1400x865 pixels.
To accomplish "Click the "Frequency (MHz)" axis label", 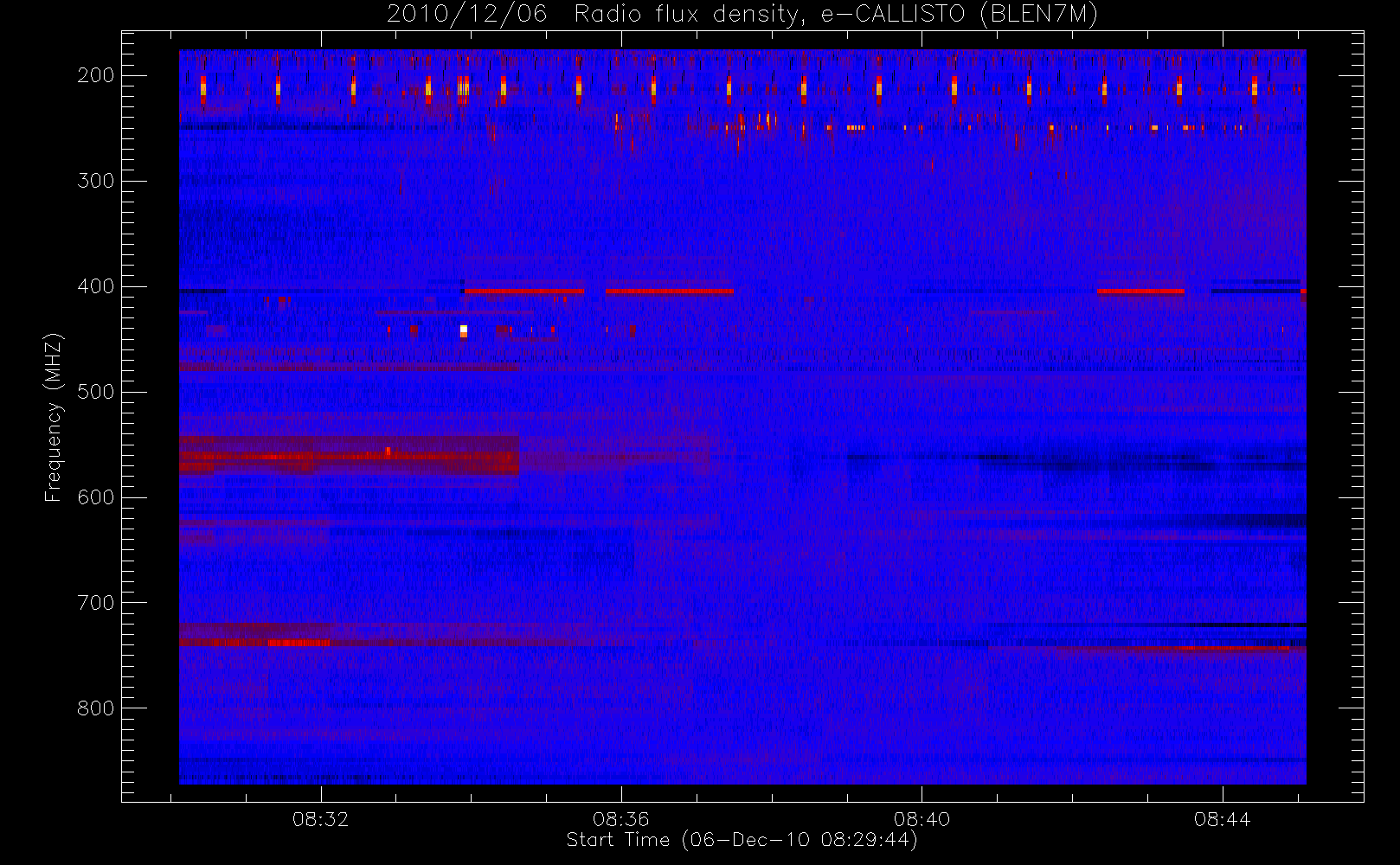I will (x=54, y=417).
